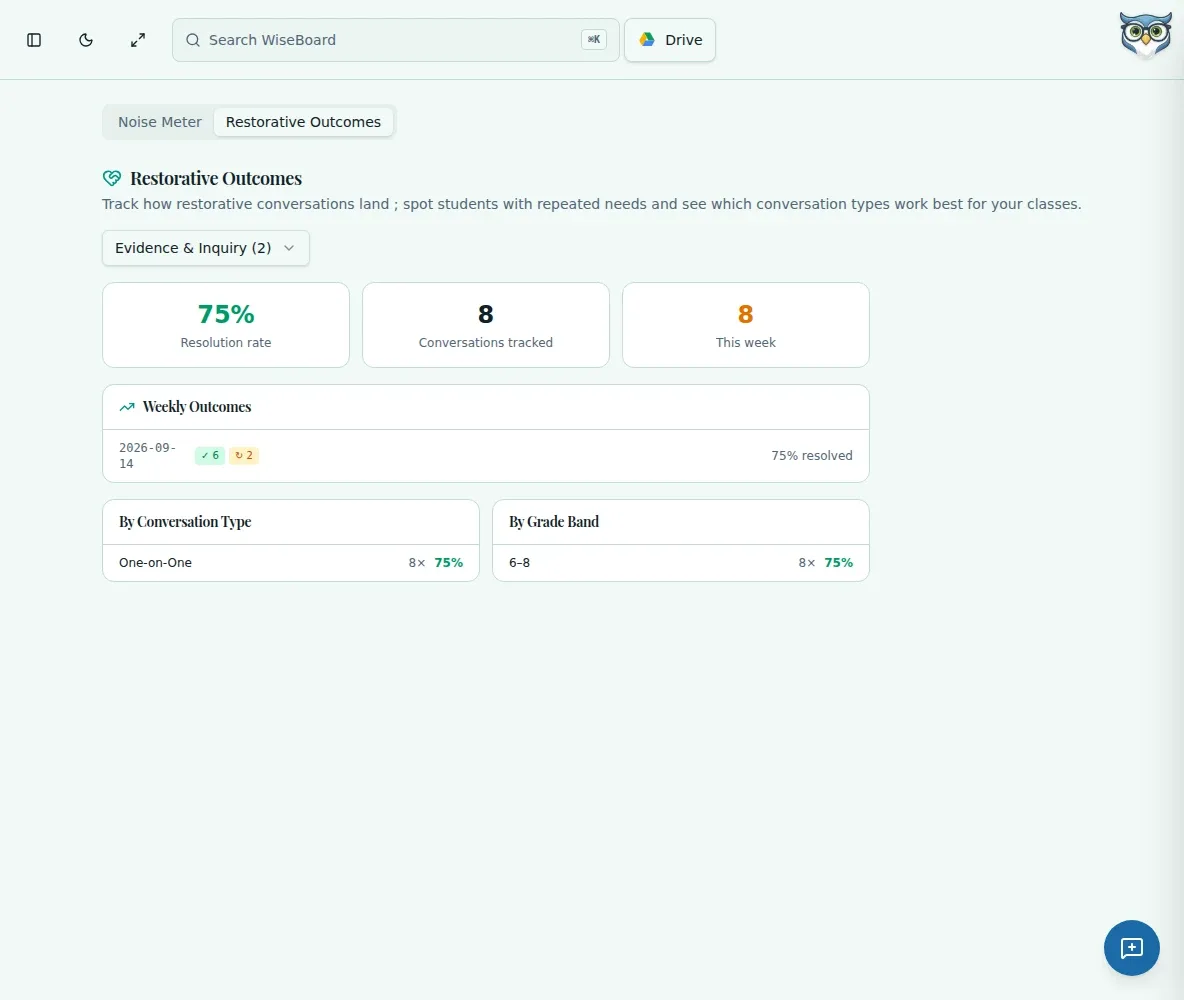Click the This week card
Screen dimensions: 1184x1000
(x=745, y=325)
